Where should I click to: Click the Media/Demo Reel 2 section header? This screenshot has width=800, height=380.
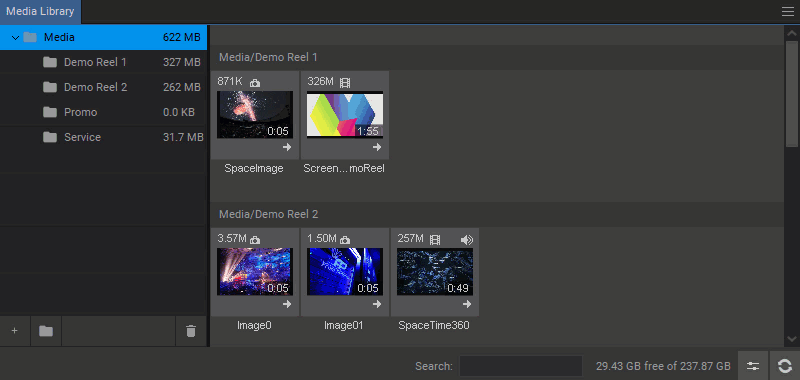497,214
